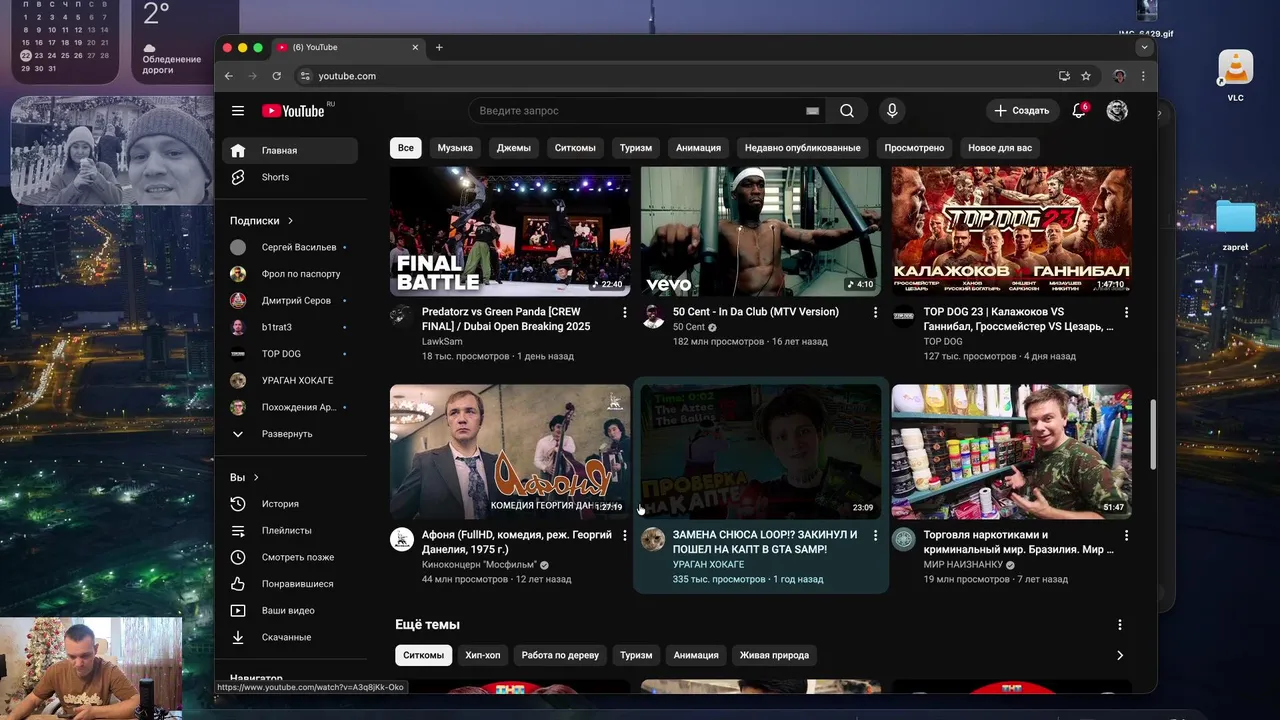Open Плейлисты in the sidebar

point(290,530)
